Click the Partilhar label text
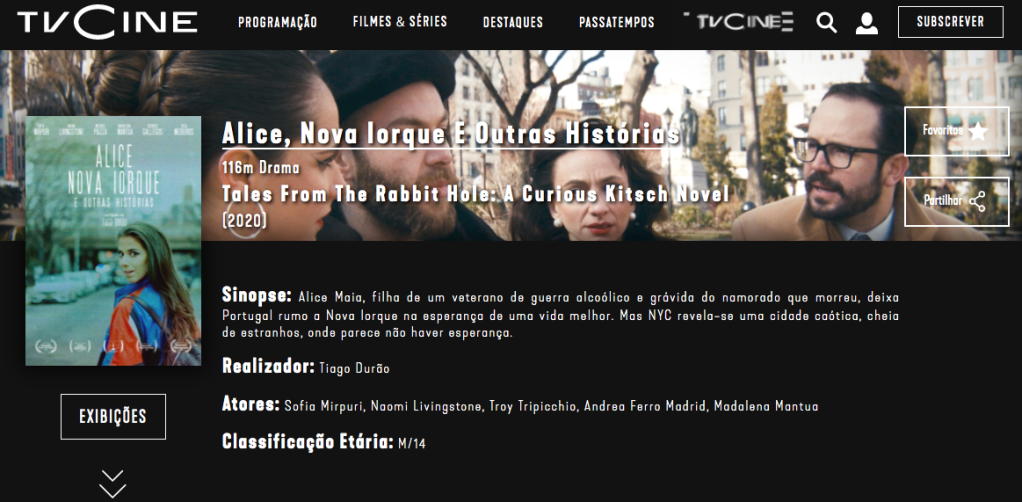1022x502 pixels. coord(943,201)
